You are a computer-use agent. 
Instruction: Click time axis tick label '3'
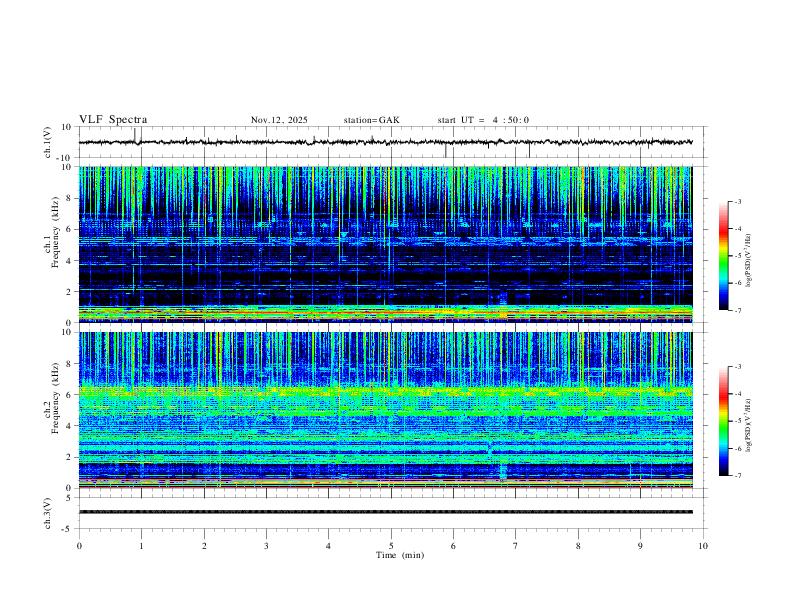266,546
